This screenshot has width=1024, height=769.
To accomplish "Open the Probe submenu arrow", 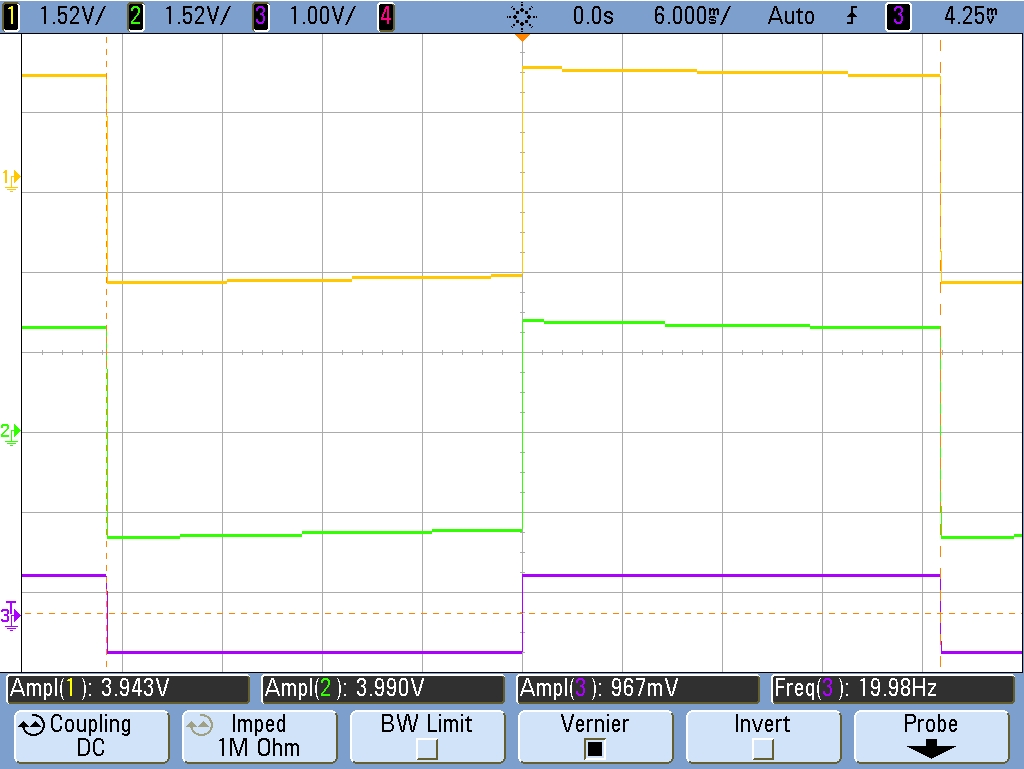I will 931,749.
